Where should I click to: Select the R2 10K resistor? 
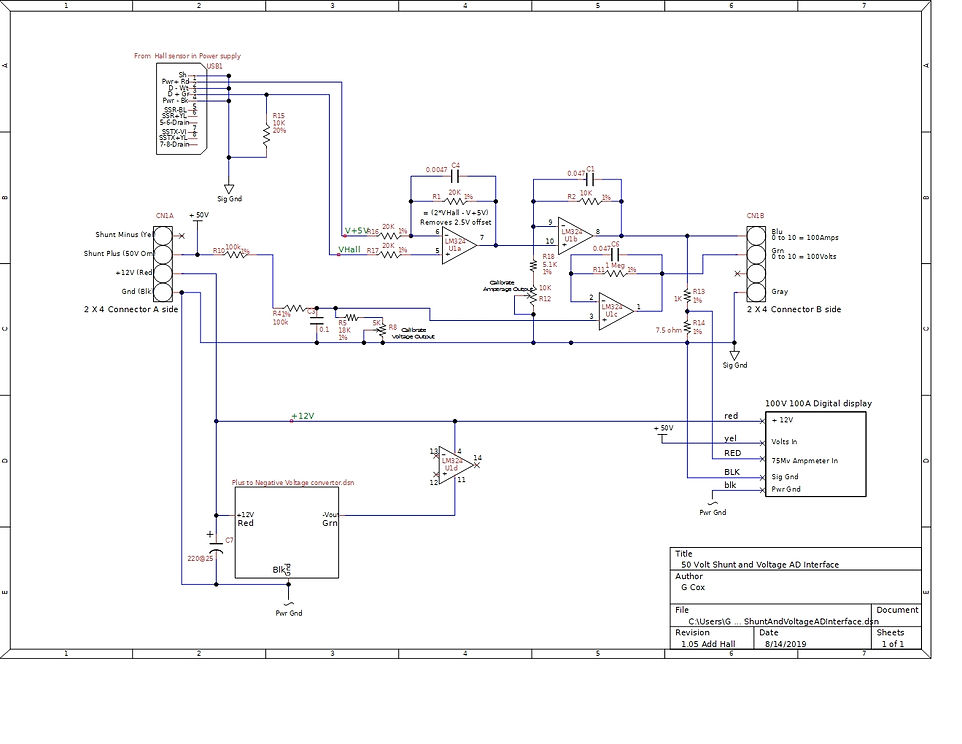coord(592,201)
